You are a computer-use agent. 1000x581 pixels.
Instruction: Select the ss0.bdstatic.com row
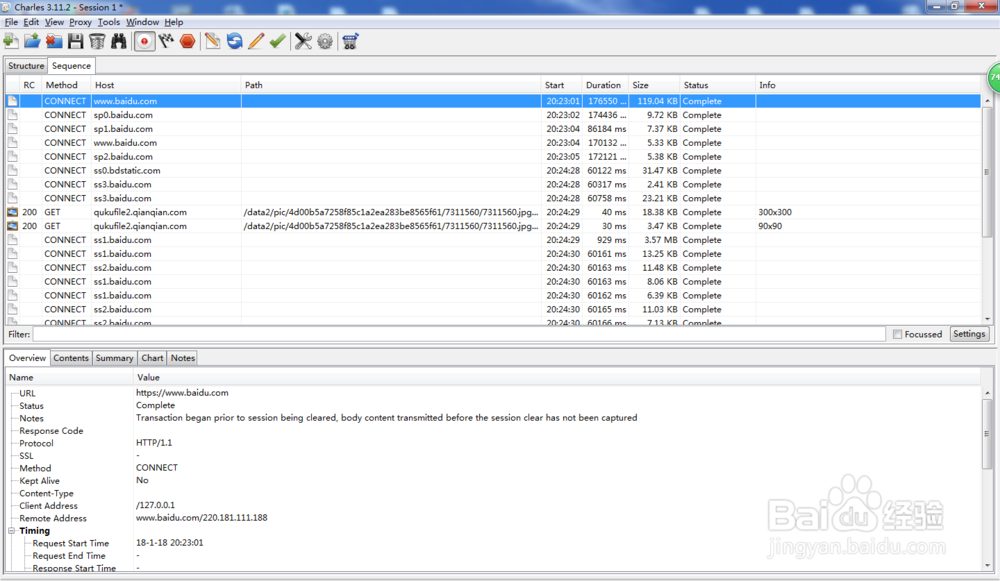tap(493, 170)
